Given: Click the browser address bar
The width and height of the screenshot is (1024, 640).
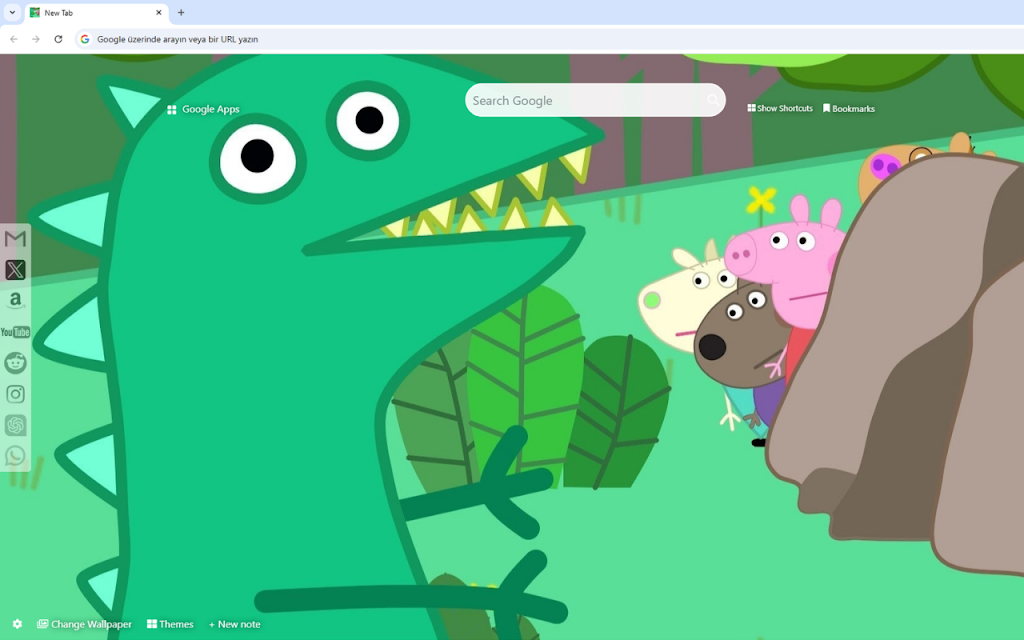Looking at the screenshot, I should [x=549, y=39].
